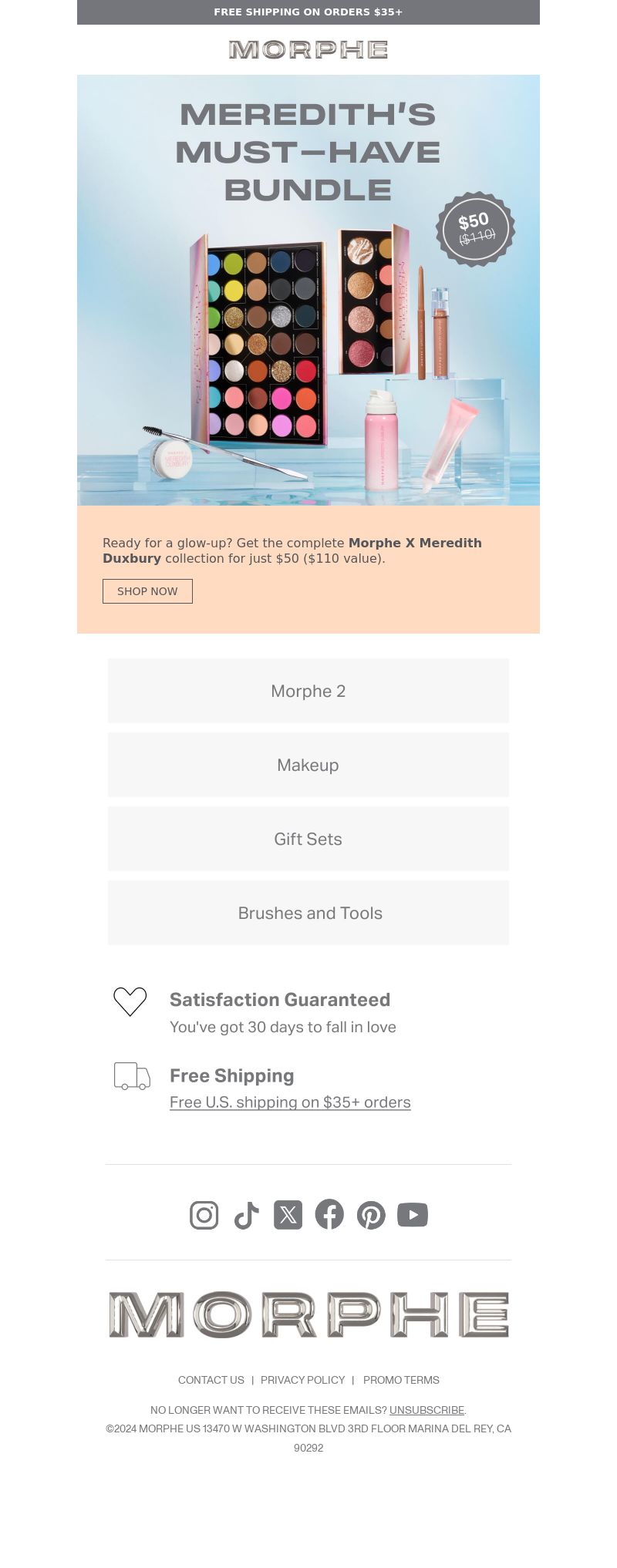Open the Pinterest social icon

click(x=371, y=1216)
